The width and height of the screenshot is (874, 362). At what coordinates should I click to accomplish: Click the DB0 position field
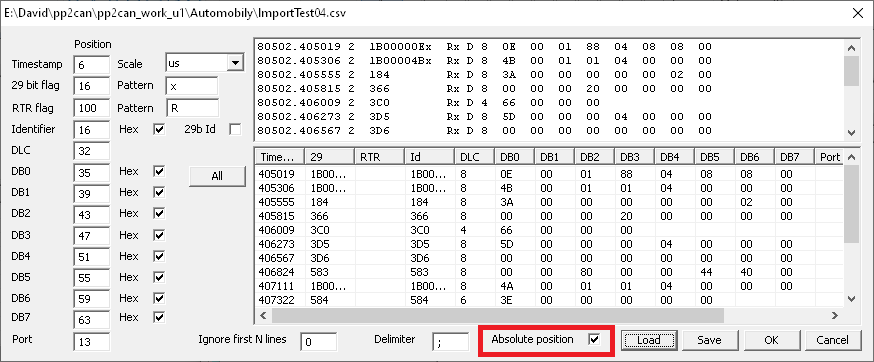pos(91,172)
